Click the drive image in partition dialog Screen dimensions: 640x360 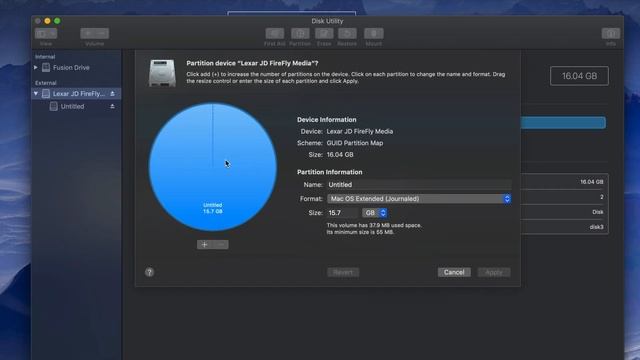[162, 73]
